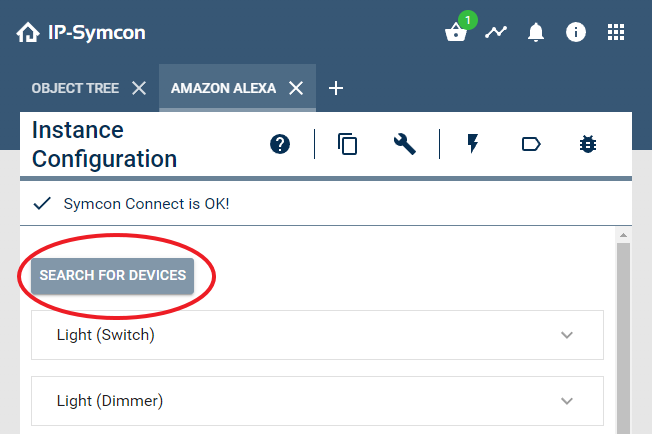652x434 pixels.
Task: Open the notifications bell
Action: click(536, 33)
